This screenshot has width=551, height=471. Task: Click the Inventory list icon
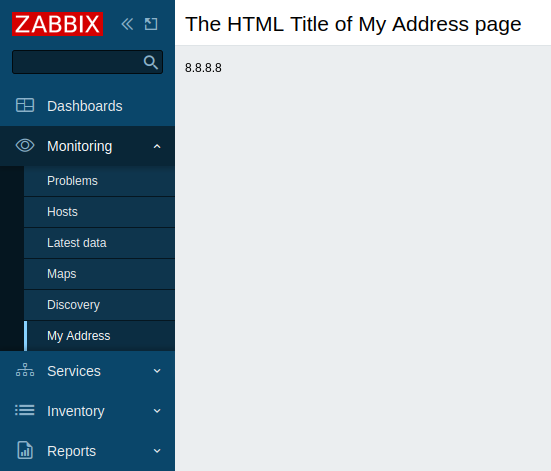[25, 410]
